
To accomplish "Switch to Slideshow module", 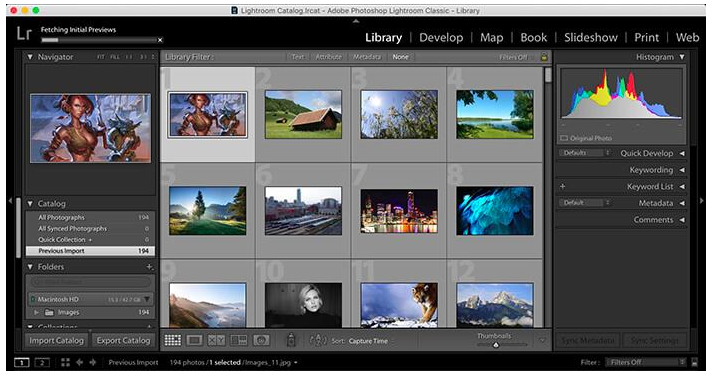I will [591, 37].
